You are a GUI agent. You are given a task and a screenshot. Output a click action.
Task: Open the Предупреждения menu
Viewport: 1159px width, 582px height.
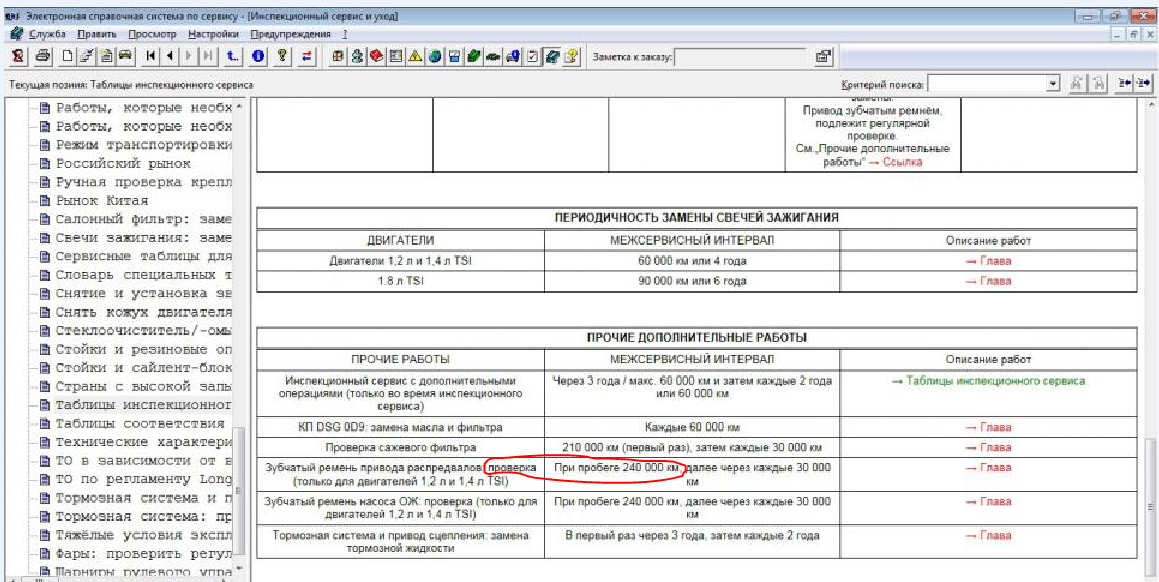[x=290, y=34]
